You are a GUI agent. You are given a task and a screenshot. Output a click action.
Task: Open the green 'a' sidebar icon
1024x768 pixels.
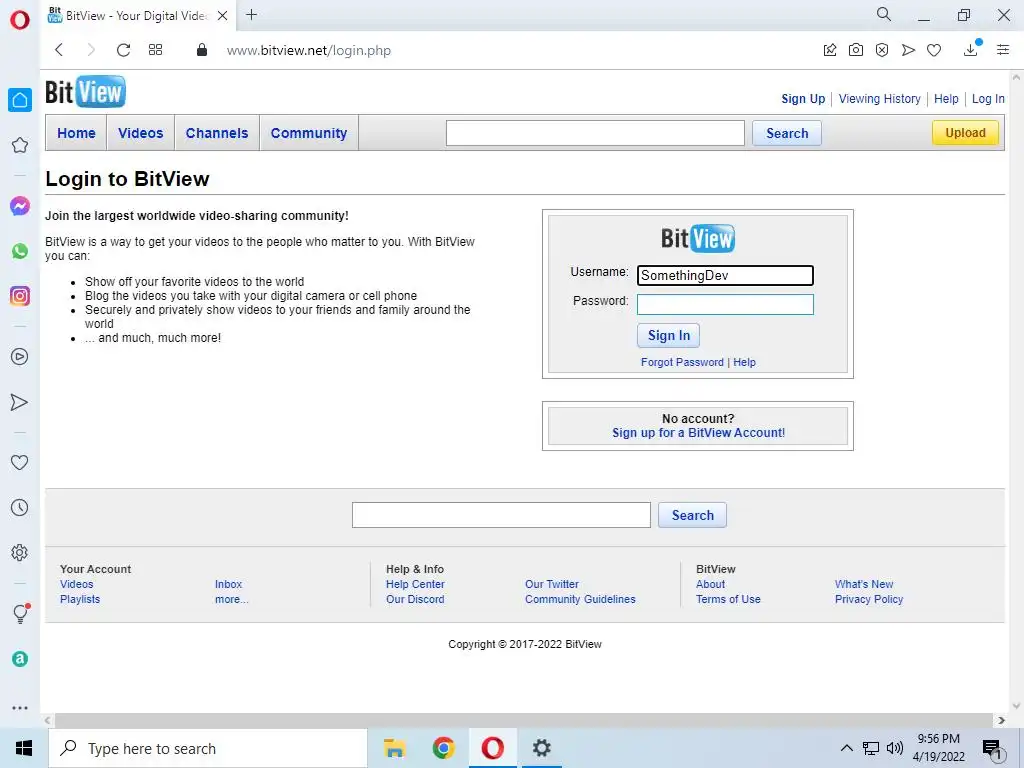20,659
